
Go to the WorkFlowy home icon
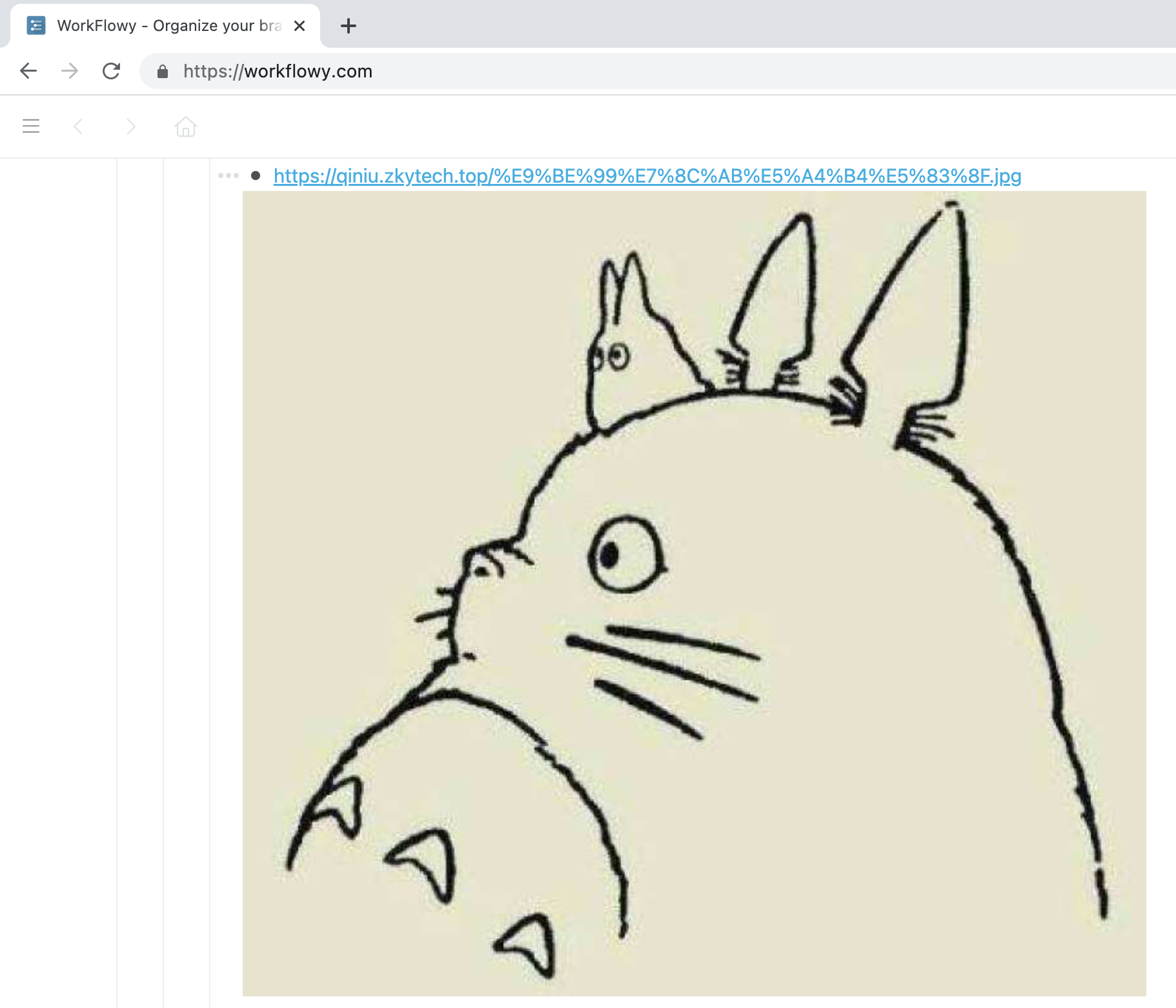(186, 126)
